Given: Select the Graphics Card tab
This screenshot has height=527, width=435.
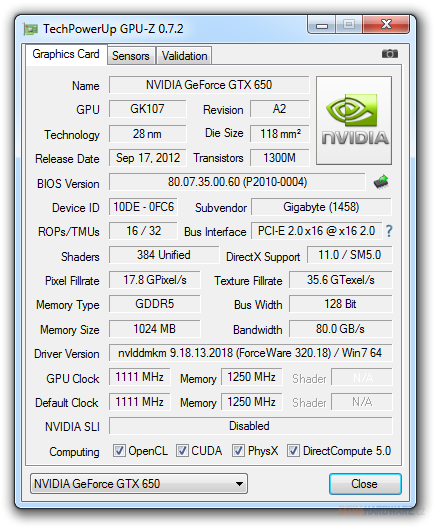Looking at the screenshot, I should pyautogui.click(x=66, y=54).
